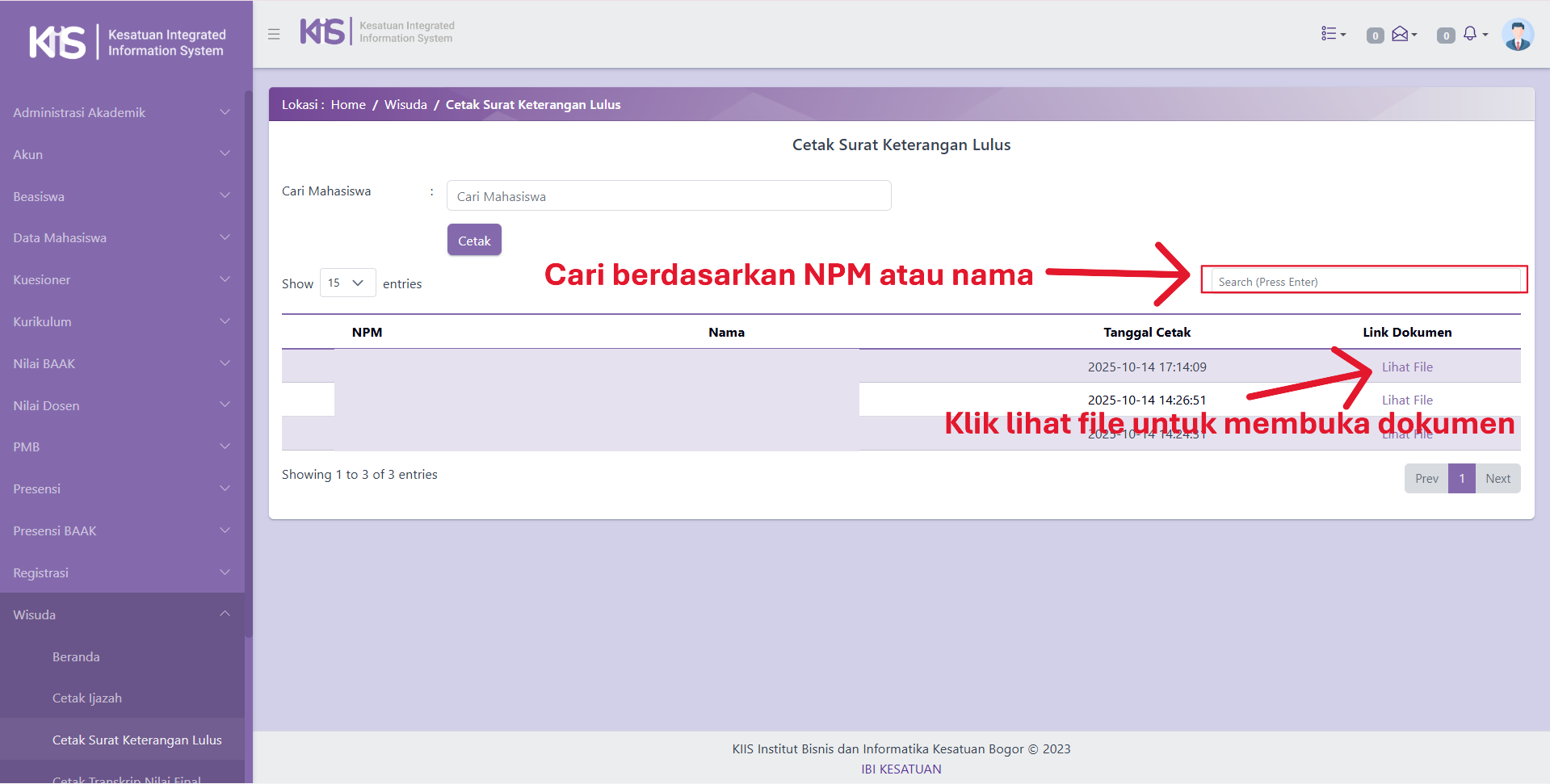Open the envelope messages icon
This screenshot has width=1550, height=784.
tap(1402, 34)
